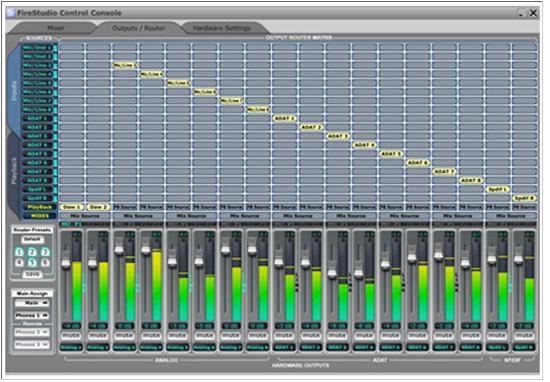550x382 pixels.
Task: Click the yellow ADAT 8 routing patch
Action: pyautogui.click(x=471, y=180)
